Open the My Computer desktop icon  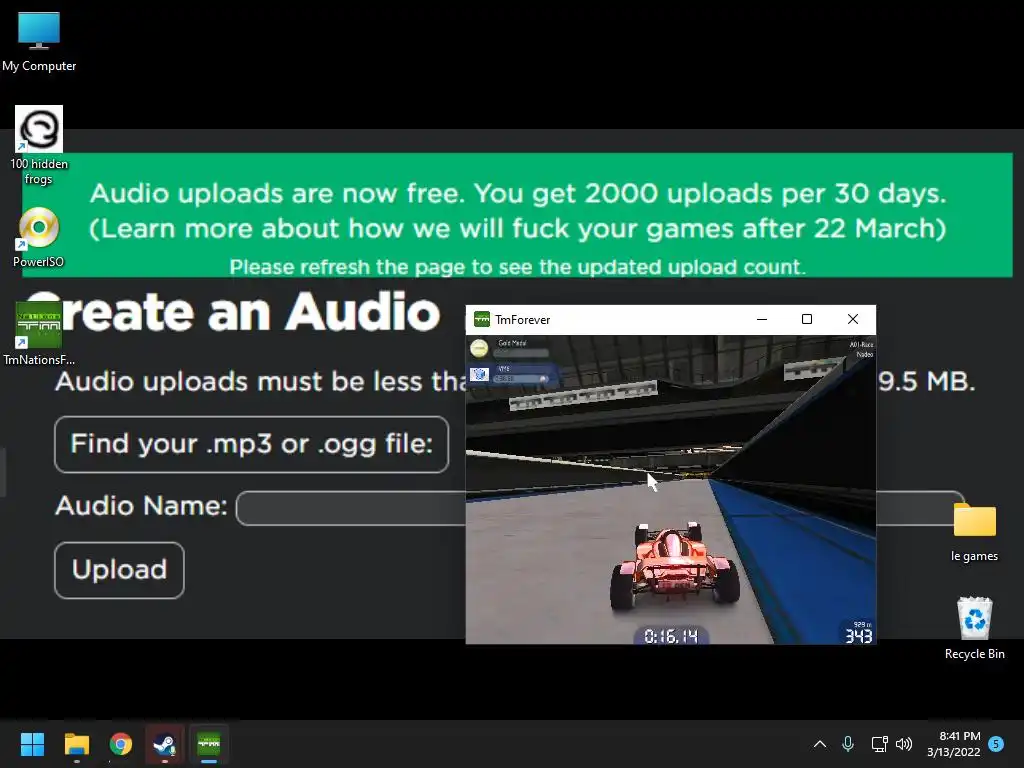[x=39, y=41]
